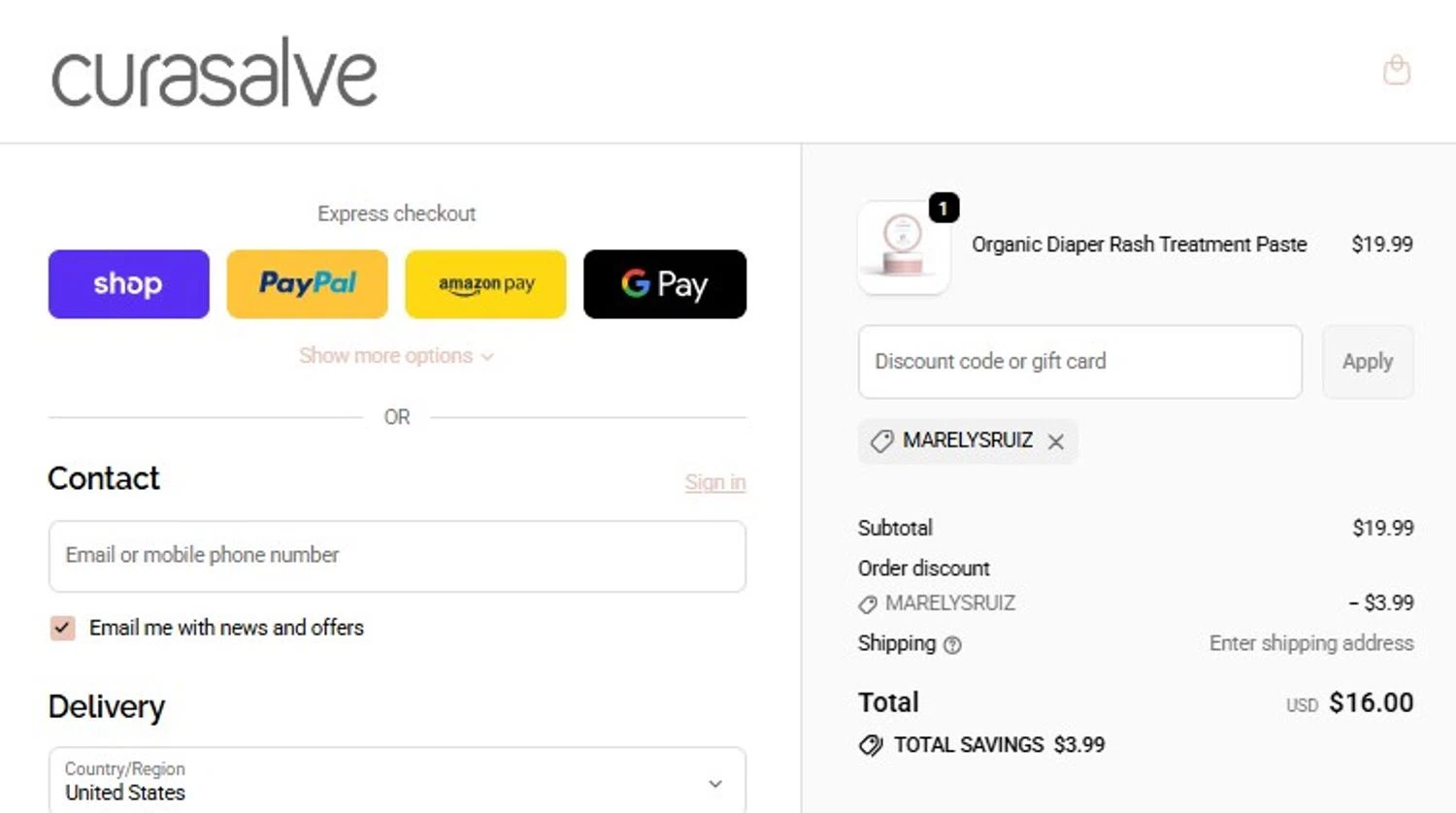Focus the Discount code or gift card field
This screenshot has height=813, width=1456.
(x=1080, y=362)
